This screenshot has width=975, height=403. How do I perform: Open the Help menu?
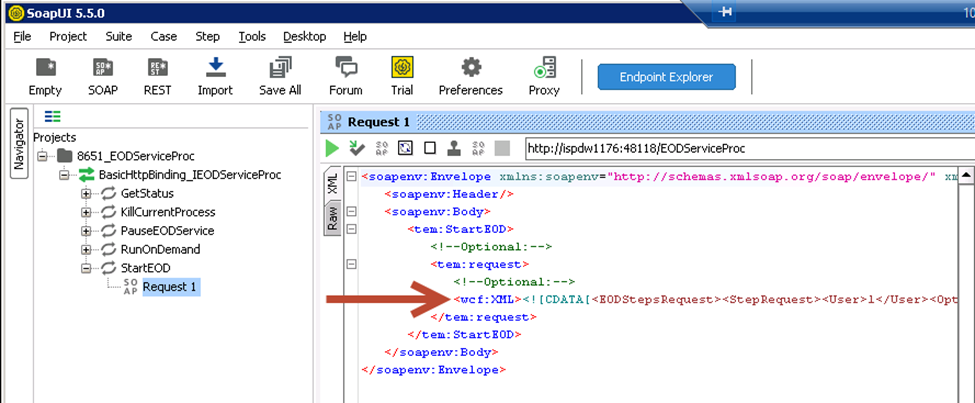pos(355,37)
